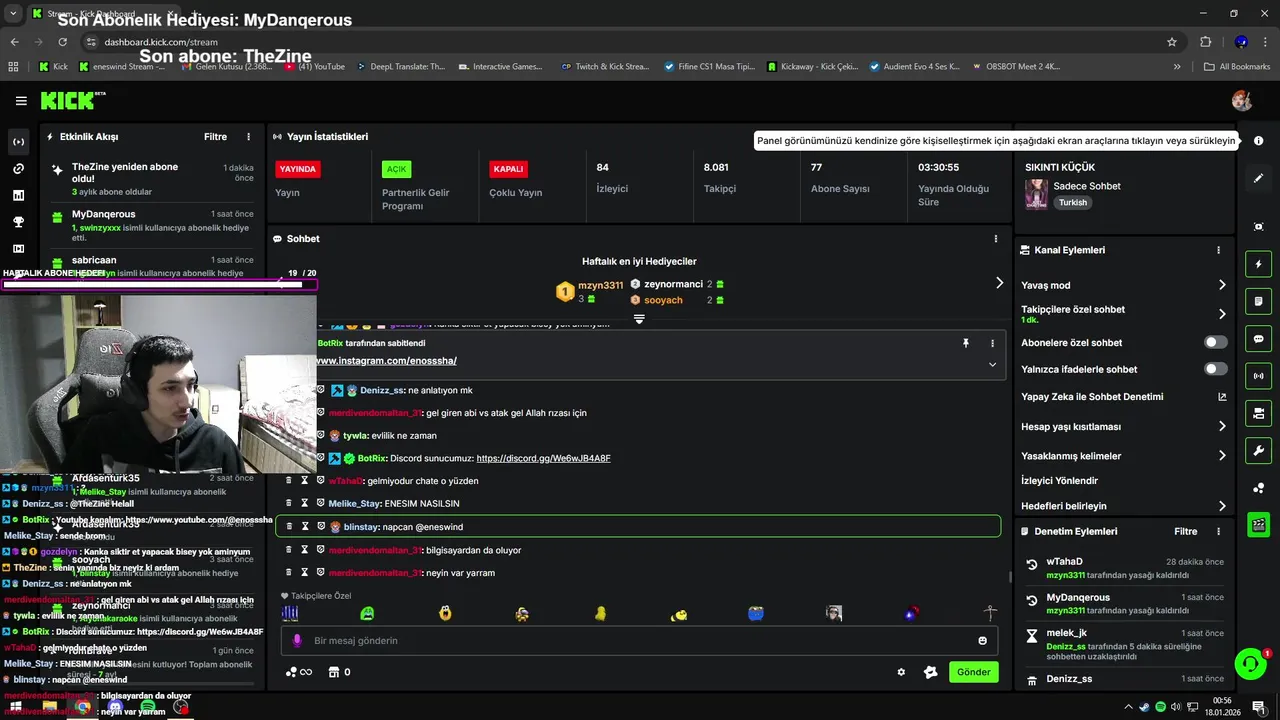The height and width of the screenshot is (720, 1280).
Task: Open Denetim Eylemleri three-dot menu
Action: 1218,532
